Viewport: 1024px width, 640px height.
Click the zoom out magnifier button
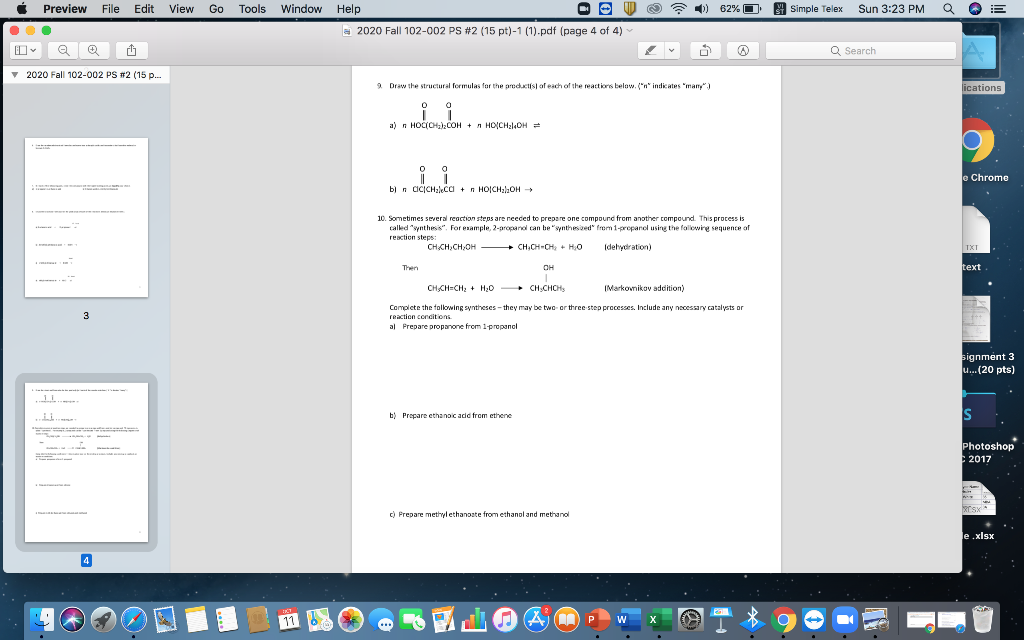(64, 50)
